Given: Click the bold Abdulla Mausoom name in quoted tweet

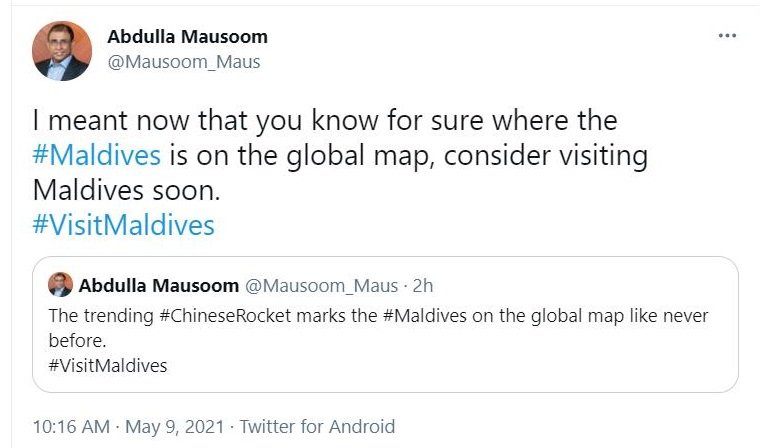Looking at the screenshot, I should pyautogui.click(x=158, y=285).
